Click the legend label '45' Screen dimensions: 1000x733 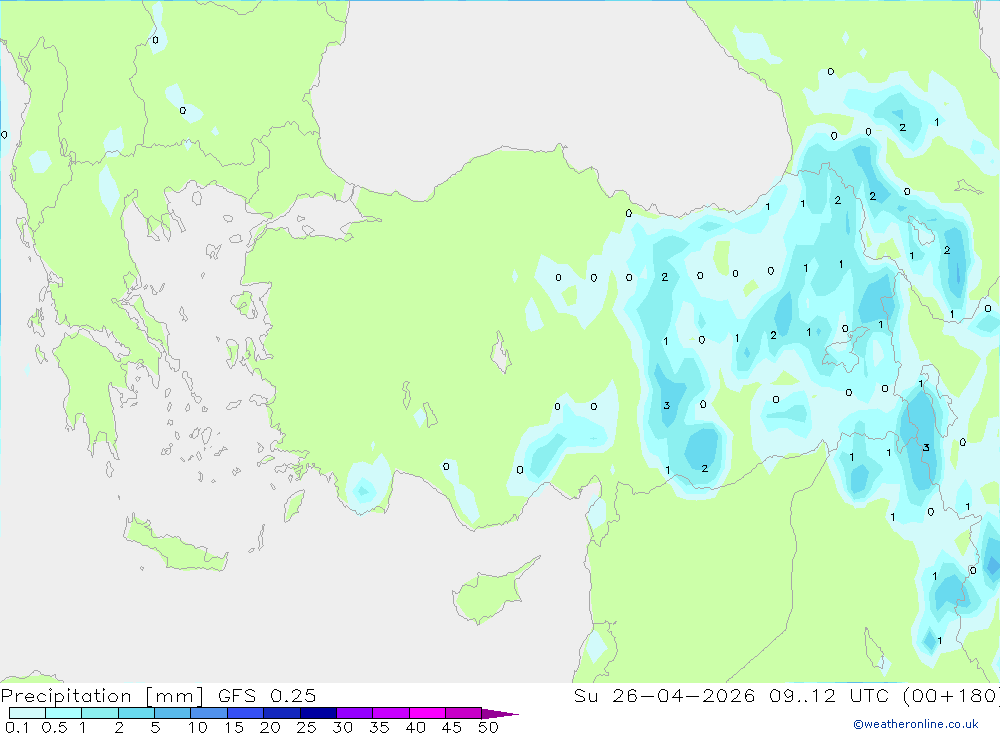(x=452, y=727)
